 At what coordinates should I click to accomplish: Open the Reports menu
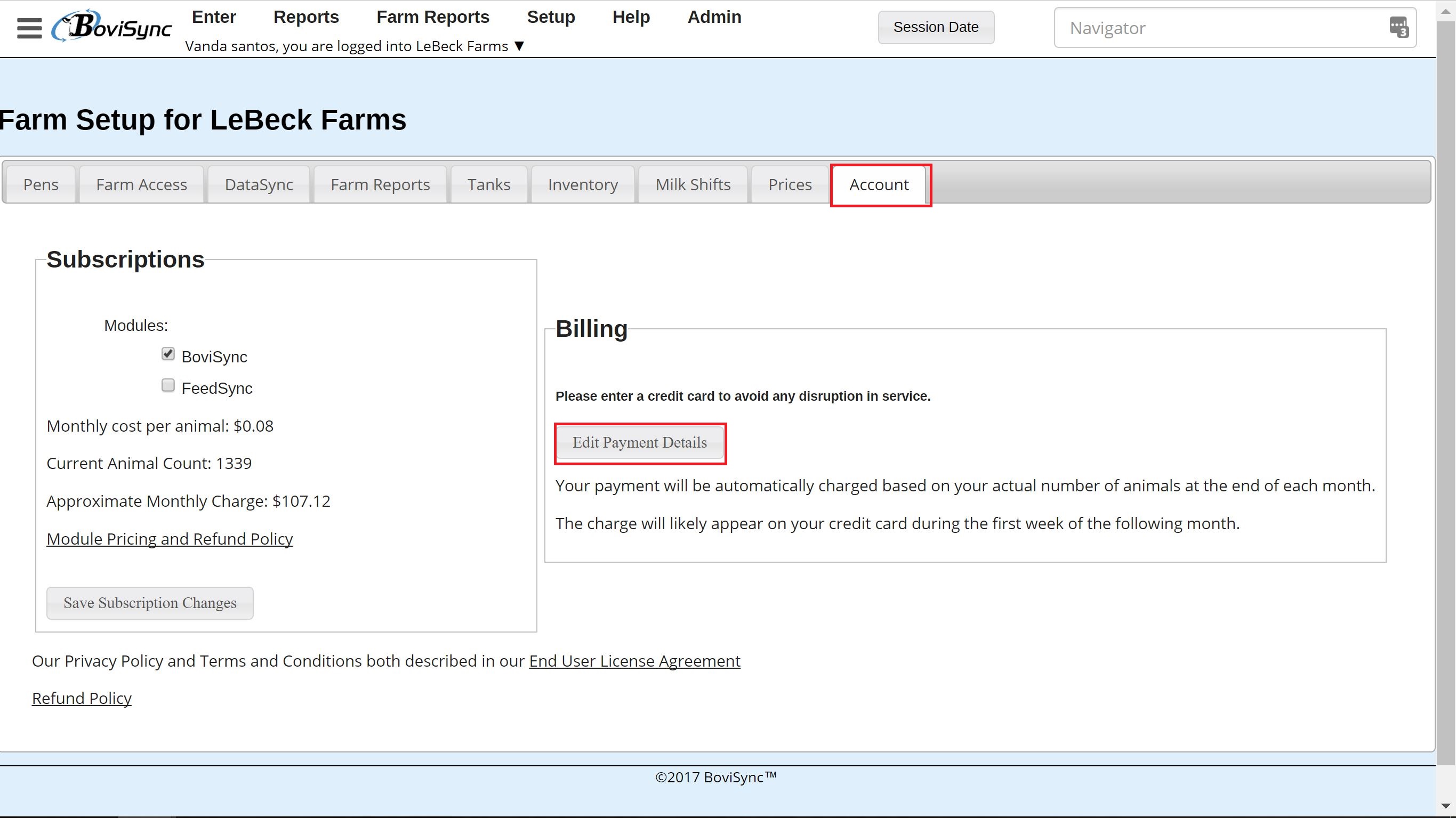click(306, 17)
